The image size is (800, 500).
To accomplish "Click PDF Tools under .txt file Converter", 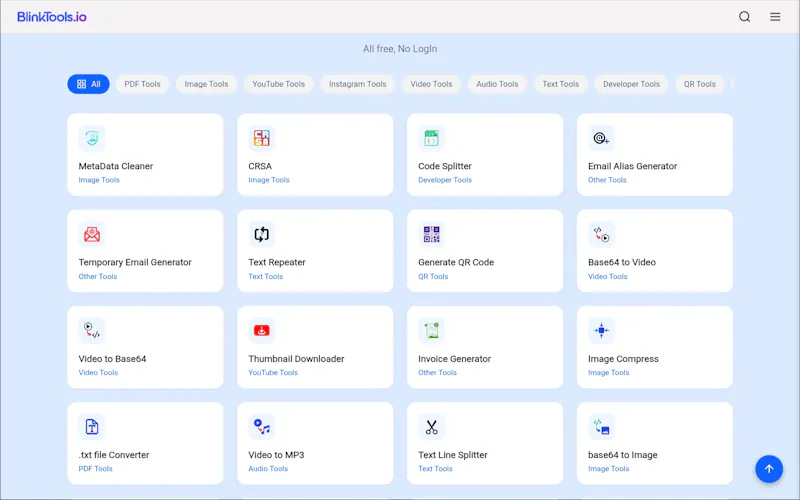I will coord(95,468).
